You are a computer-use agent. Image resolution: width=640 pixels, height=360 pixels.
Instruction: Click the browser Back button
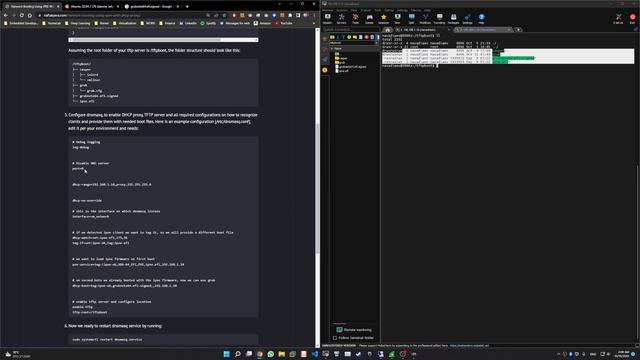pyautogui.click(x=5, y=15)
